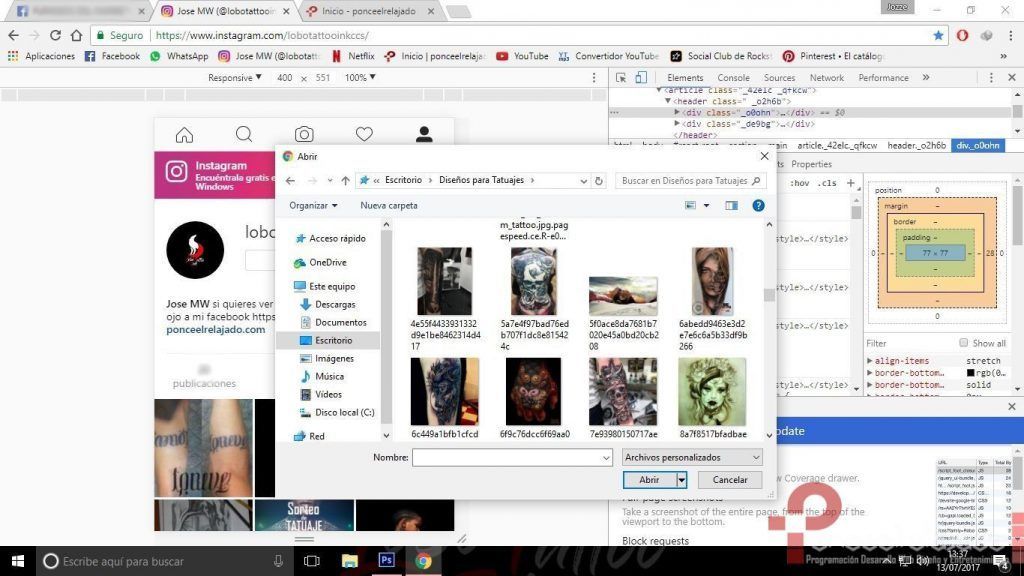
Task: Open the ponceelrelajado.com profile link
Action: coord(216,329)
